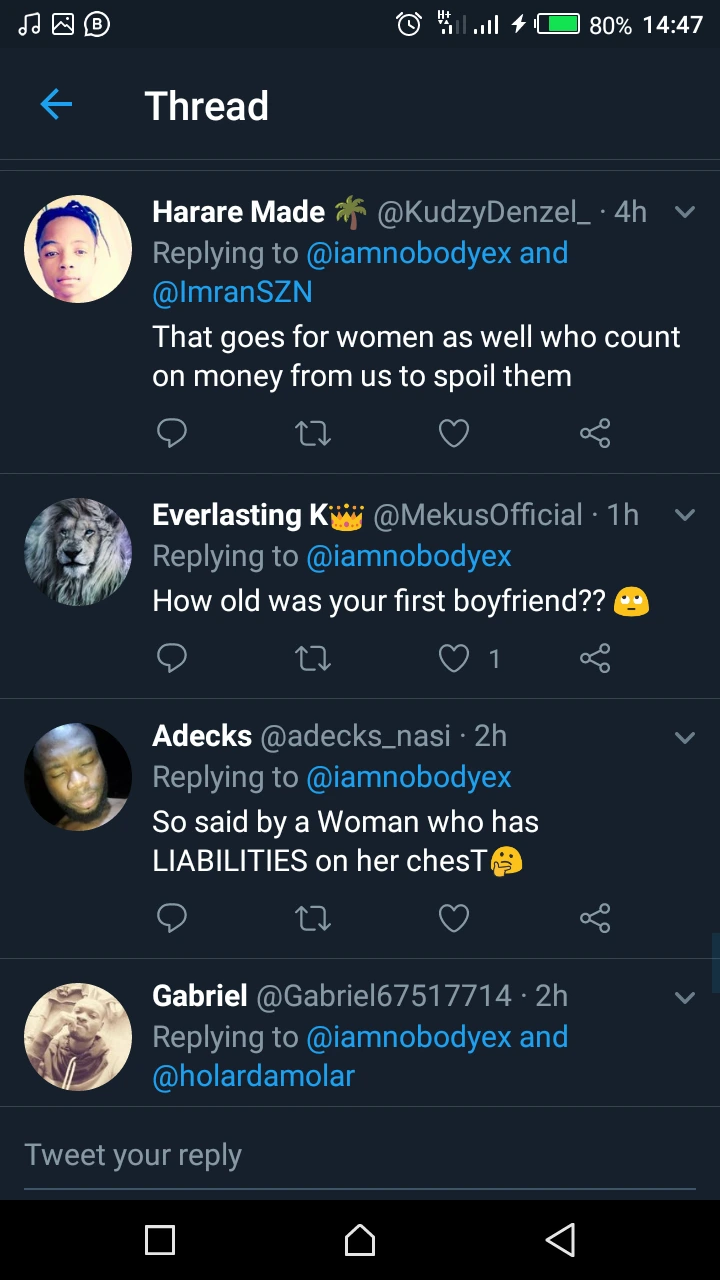Like Everlasting K's tweet with 1 like
The height and width of the screenshot is (1280, 720).
pyautogui.click(x=455, y=658)
